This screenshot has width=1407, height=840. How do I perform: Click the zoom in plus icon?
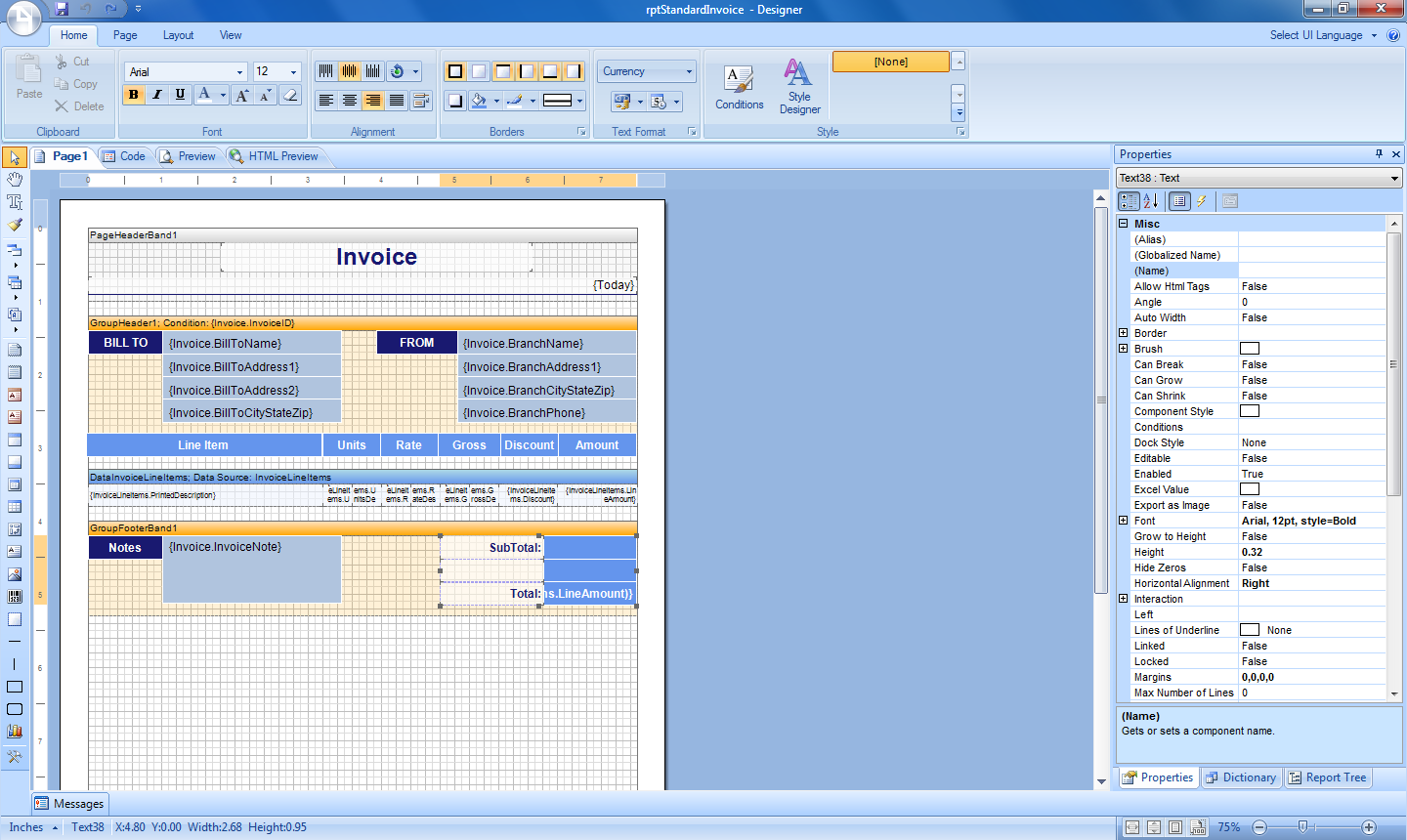pyautogui.click(x=1369, y=827)
